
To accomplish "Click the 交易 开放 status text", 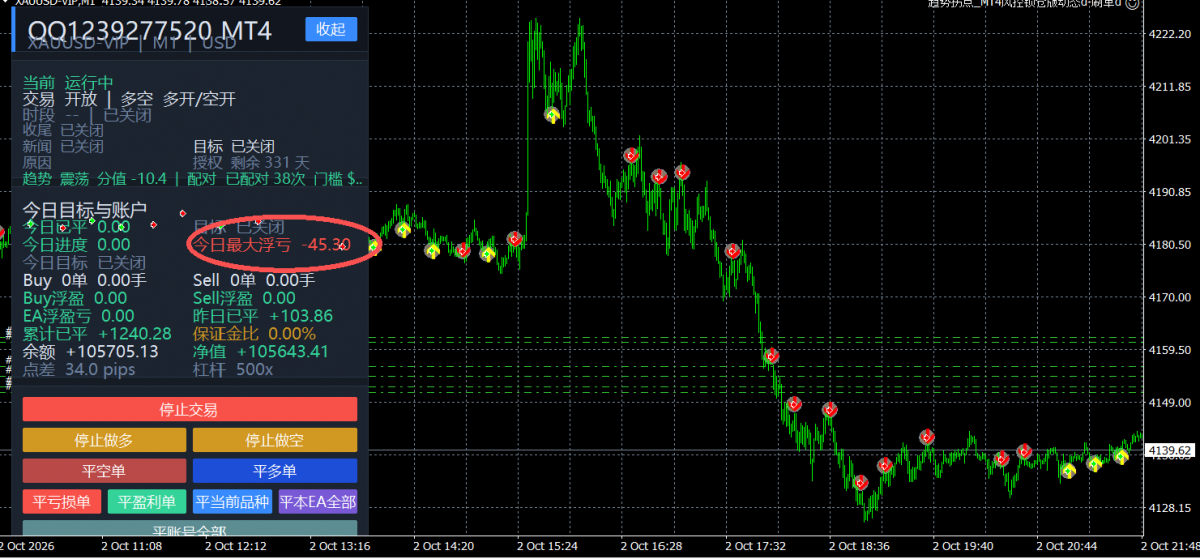I will pyautogui.click(x=60, y=99).
